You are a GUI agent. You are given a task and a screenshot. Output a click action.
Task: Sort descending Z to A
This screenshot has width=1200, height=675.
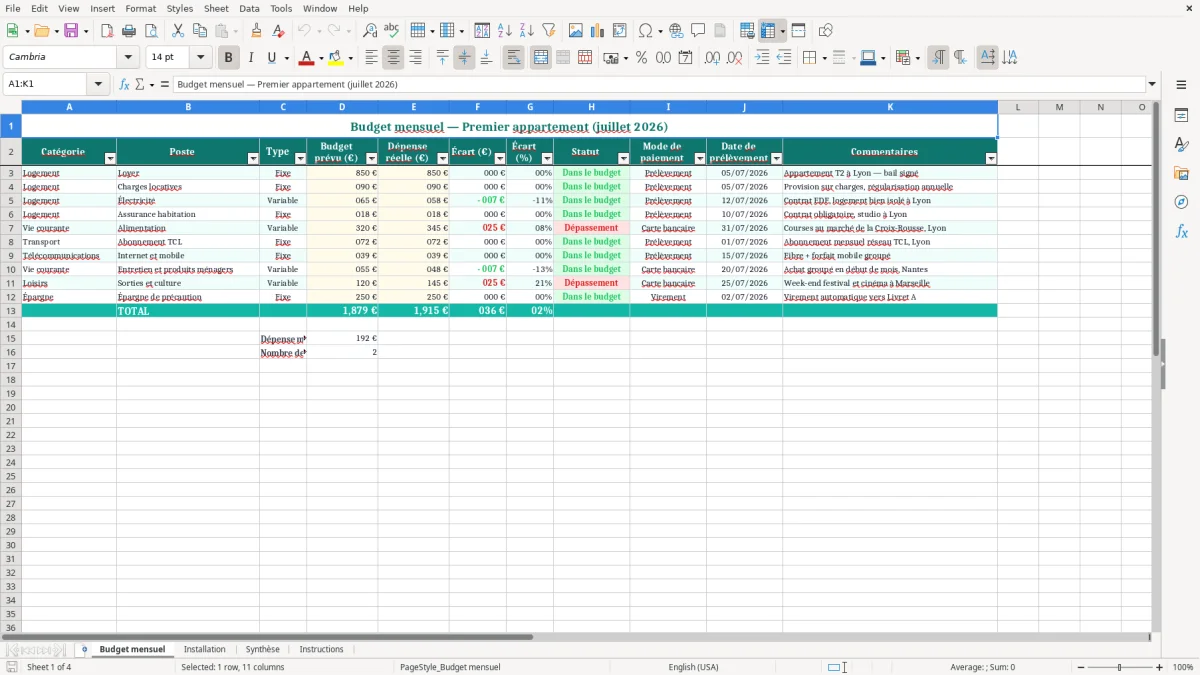click(526, 31)
